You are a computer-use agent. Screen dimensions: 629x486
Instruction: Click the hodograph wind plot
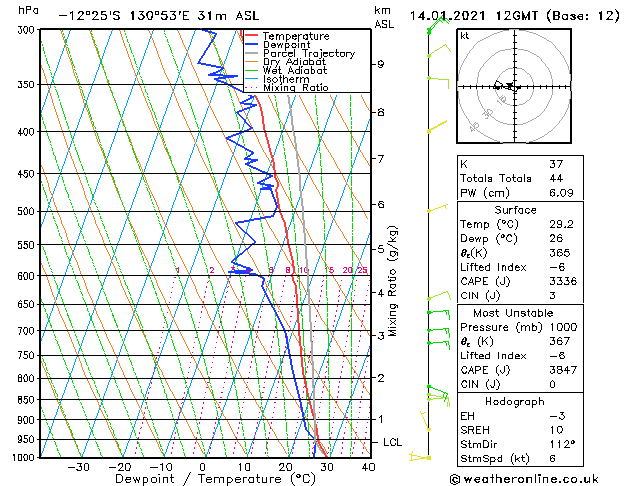click(514, 86)
